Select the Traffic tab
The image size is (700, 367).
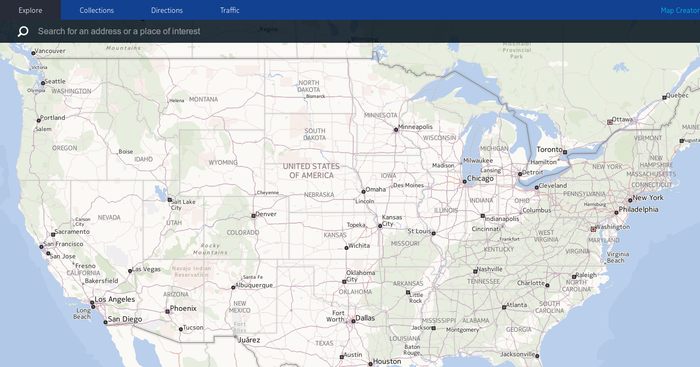click(229, 10)
